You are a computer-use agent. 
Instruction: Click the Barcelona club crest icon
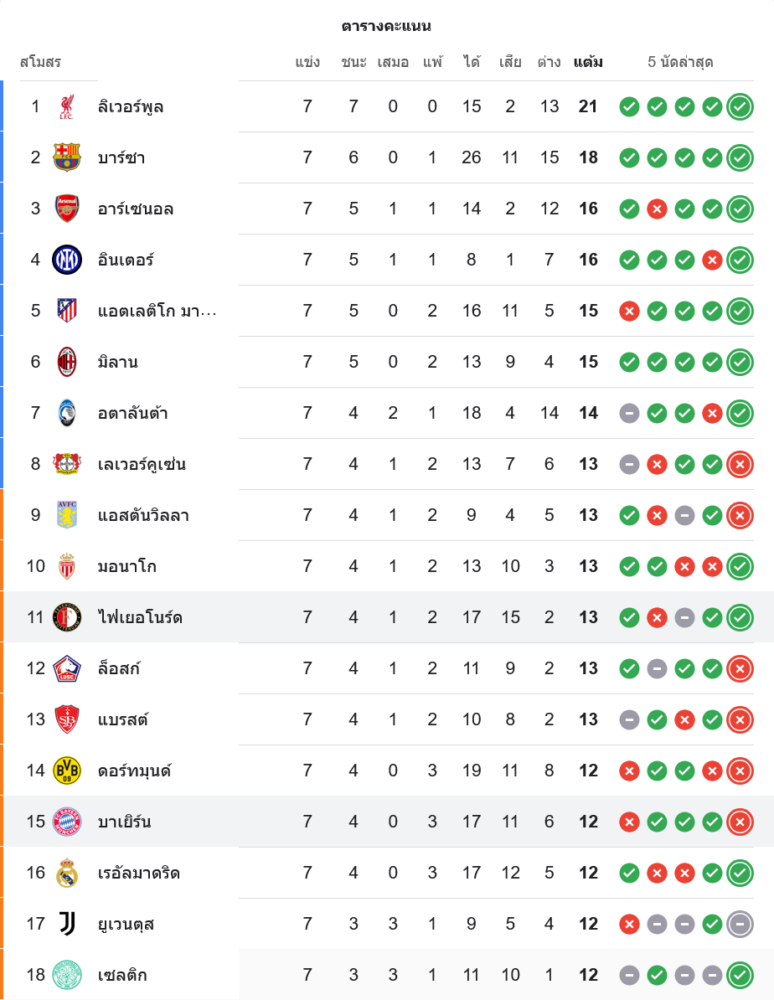point(67,158)
